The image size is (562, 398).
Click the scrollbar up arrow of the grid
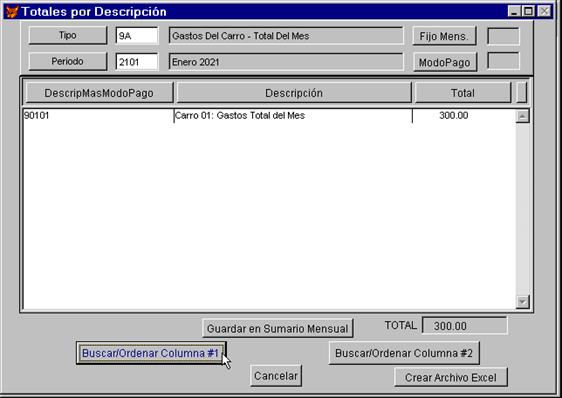(x=523, y=116)
